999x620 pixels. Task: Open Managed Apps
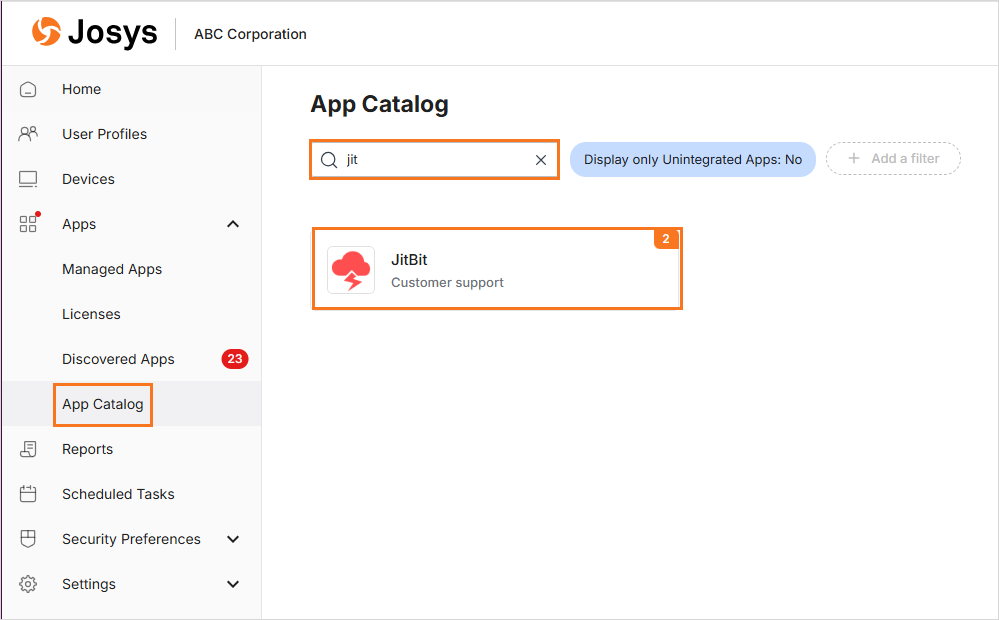point(112,270)
